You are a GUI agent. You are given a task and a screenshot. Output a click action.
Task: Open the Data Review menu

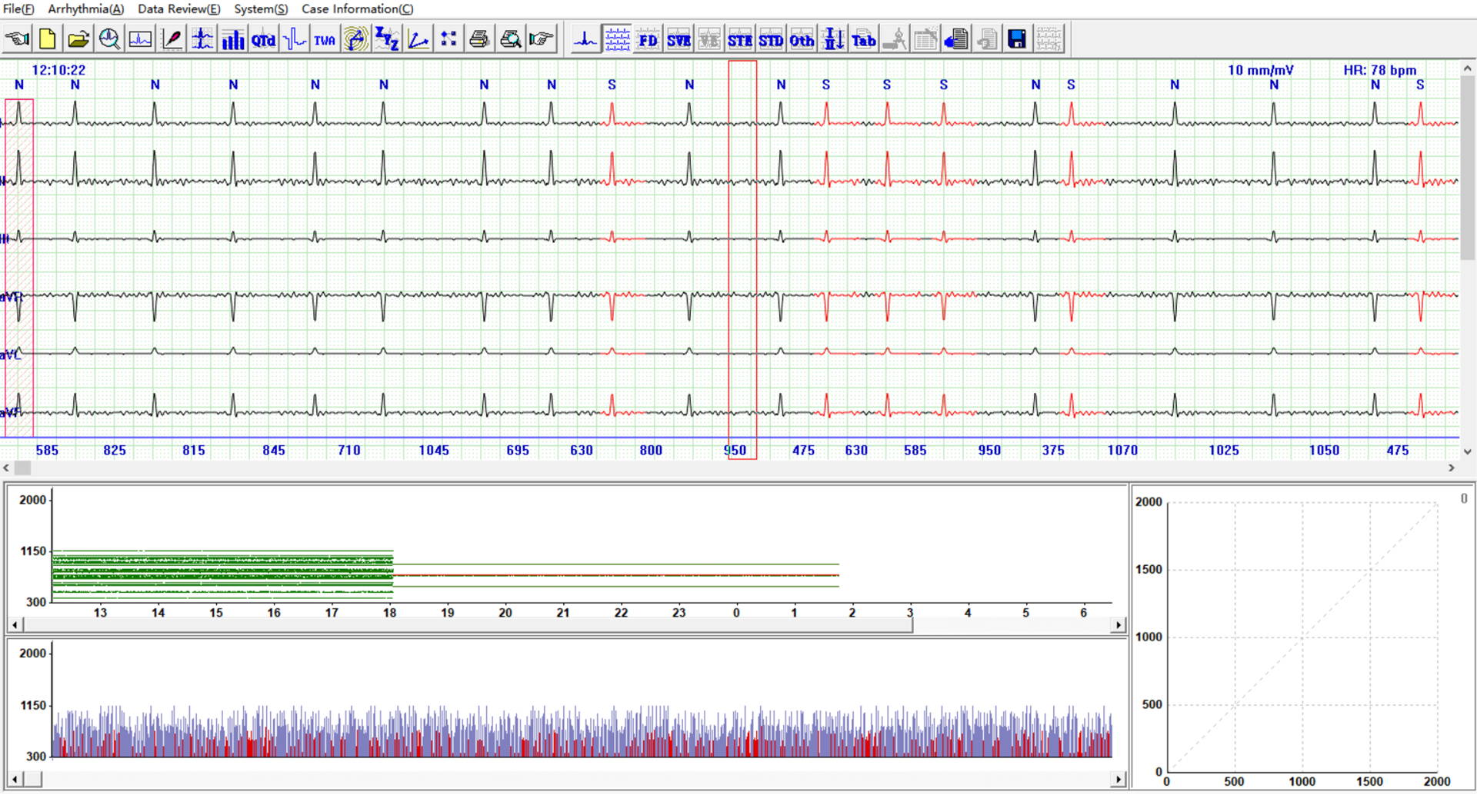tap(178, 8)
